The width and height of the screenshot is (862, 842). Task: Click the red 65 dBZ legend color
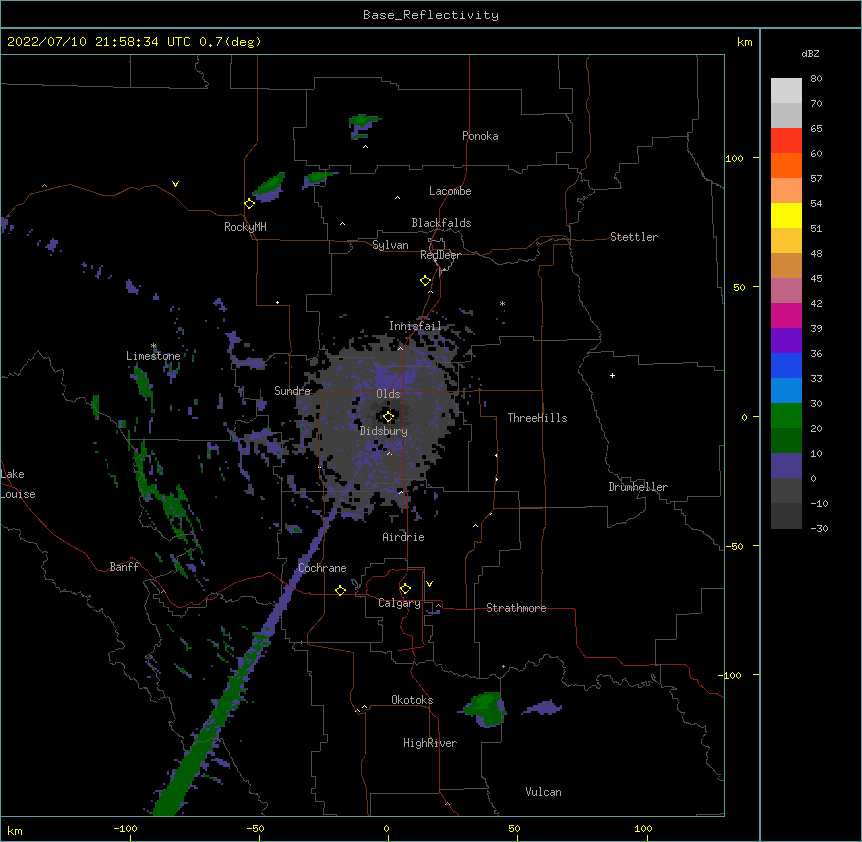coord(786,141)
